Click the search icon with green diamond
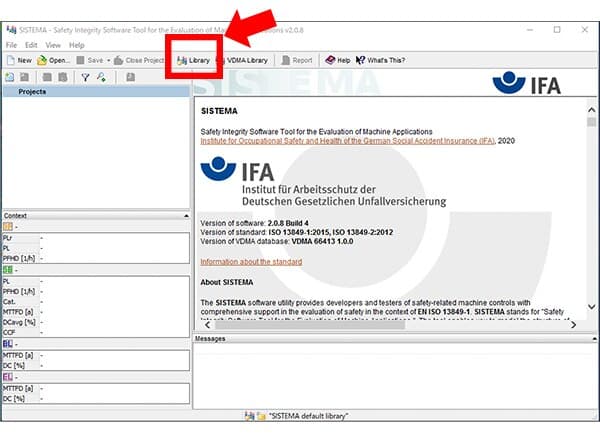Screen dimensions: 600x444 [101, 77]
